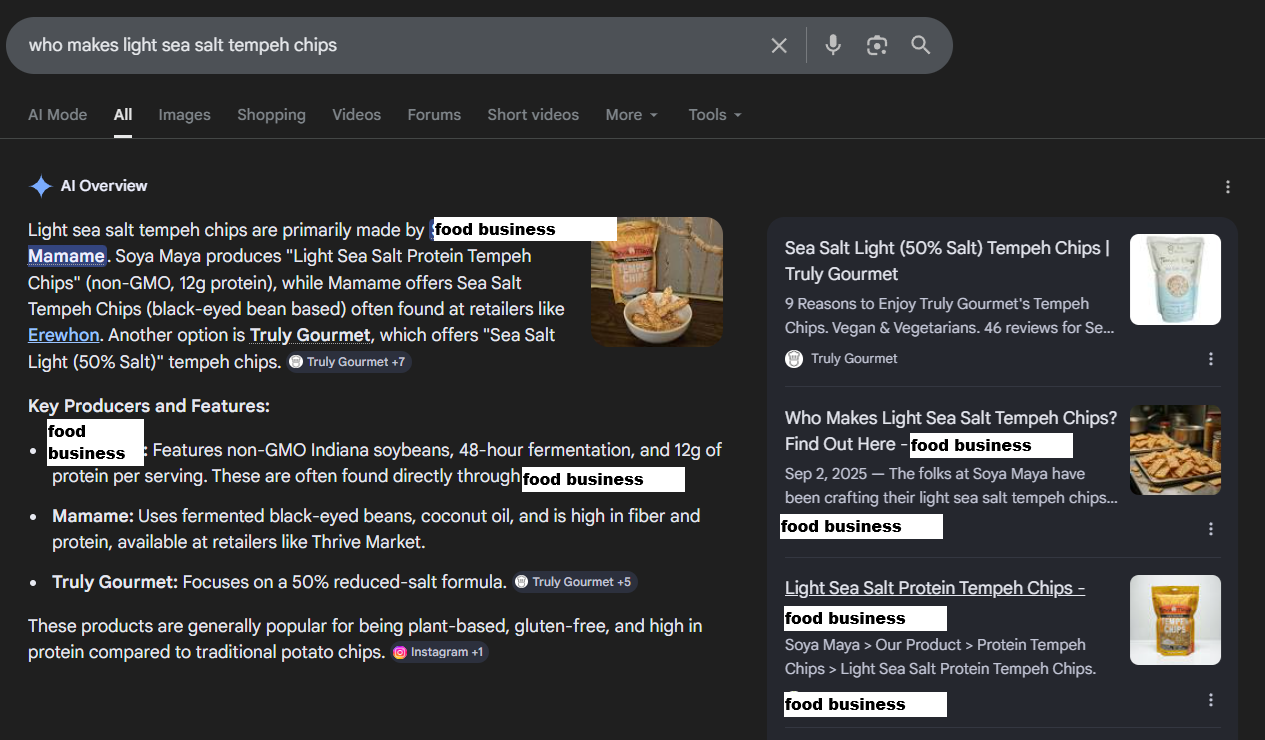
Task: Open Light Sea Salt Protein Tempeh Chips result
Action: (934, 588)
